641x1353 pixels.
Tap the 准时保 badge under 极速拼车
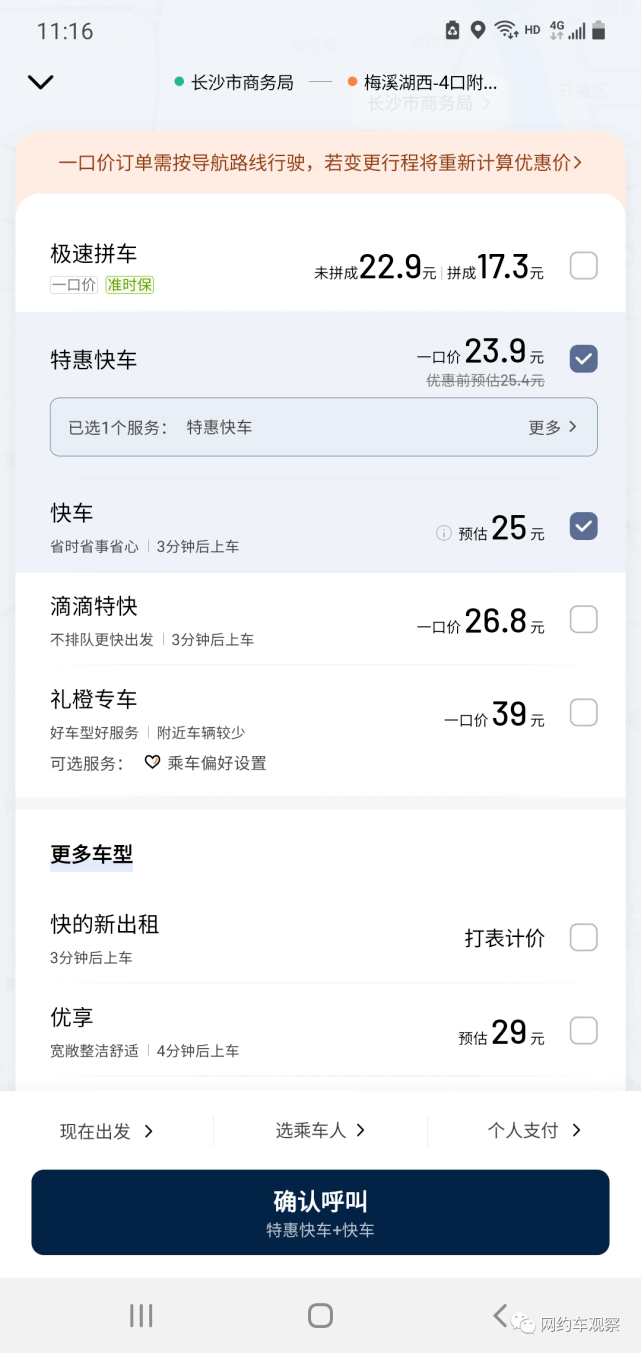130,284
